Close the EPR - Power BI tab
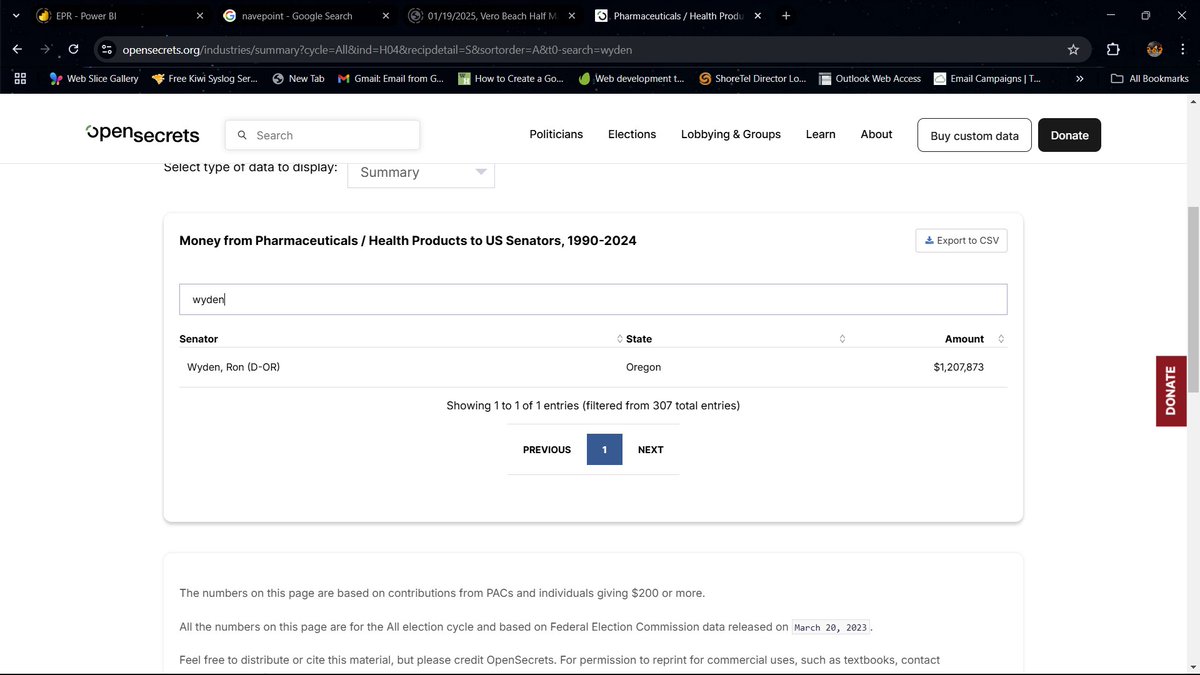The width and height of the screenshot is (1200, 675). coord(199,16)
